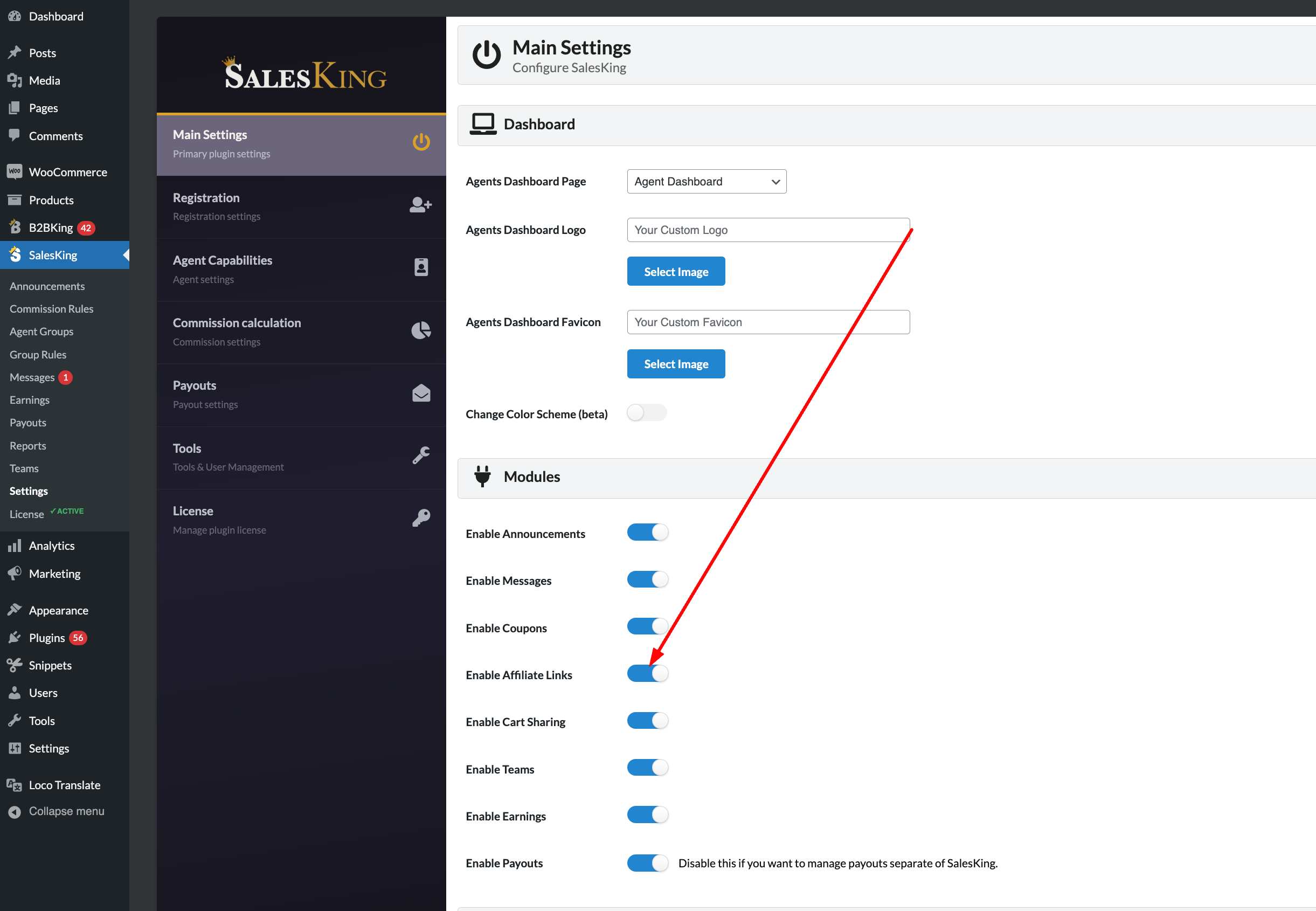
Task: Click the WordPress Settings sliders icon
Action: pyautogui.click(x=14, y=748)
